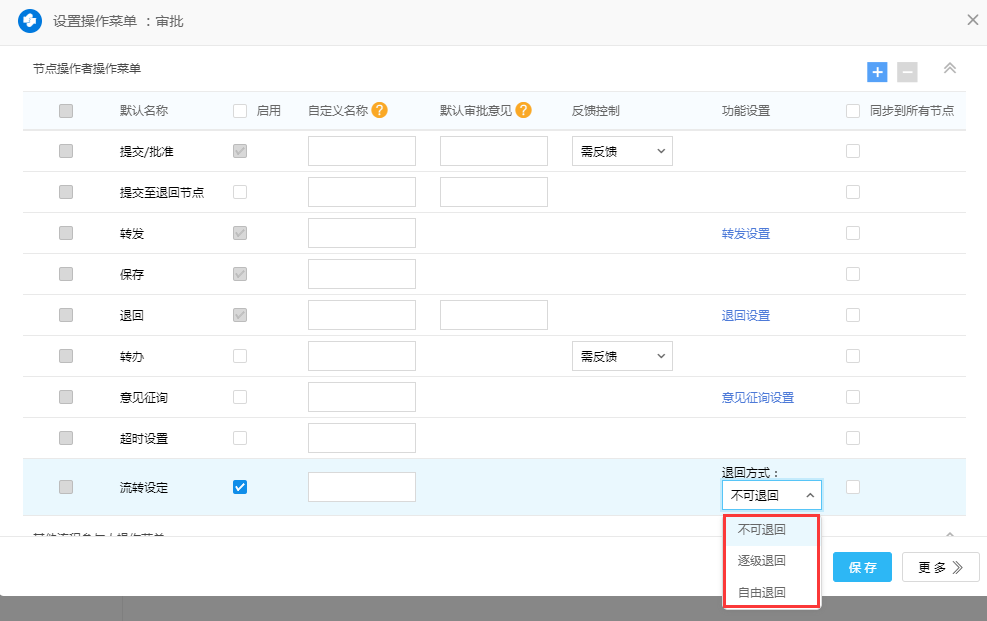
Task: Uncheck the 流转设定 enable checkbox
Action: 240,487
